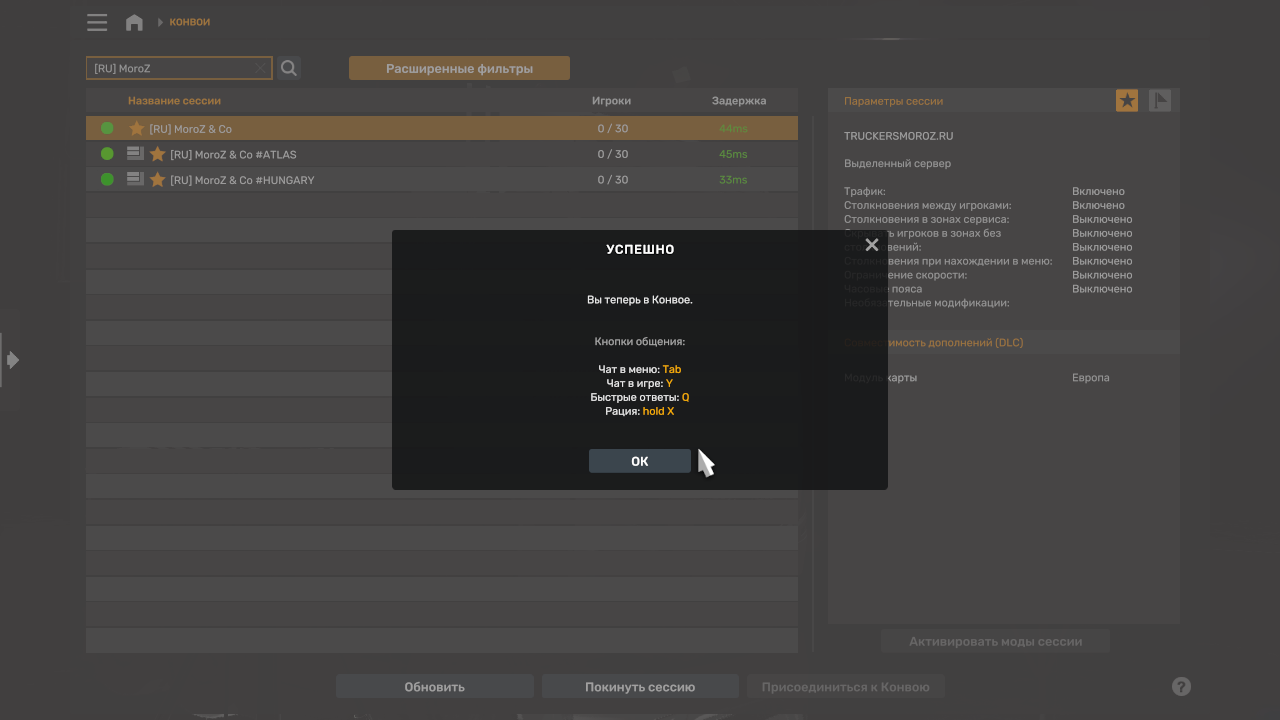1280x720 pixels.
Task: Click the Конвои breadcrumb item
Action: coord(190,22)
